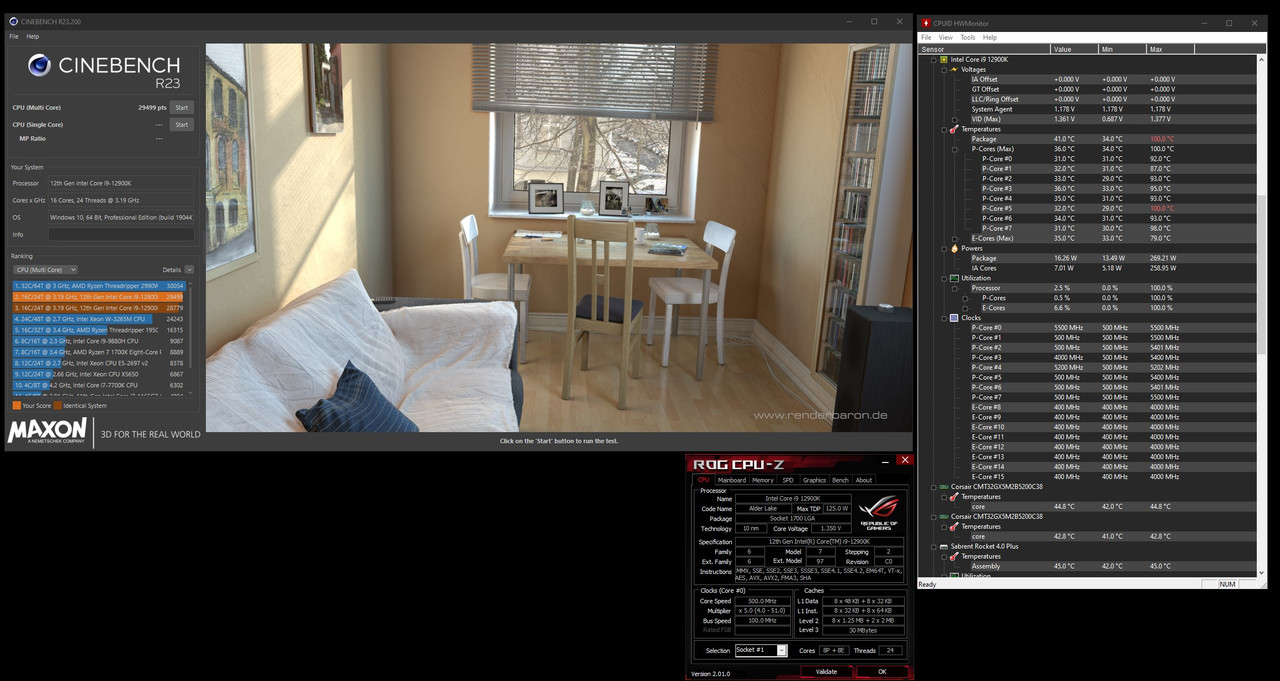Click the Cinebench R23 logo icon

tap(39, 66)
